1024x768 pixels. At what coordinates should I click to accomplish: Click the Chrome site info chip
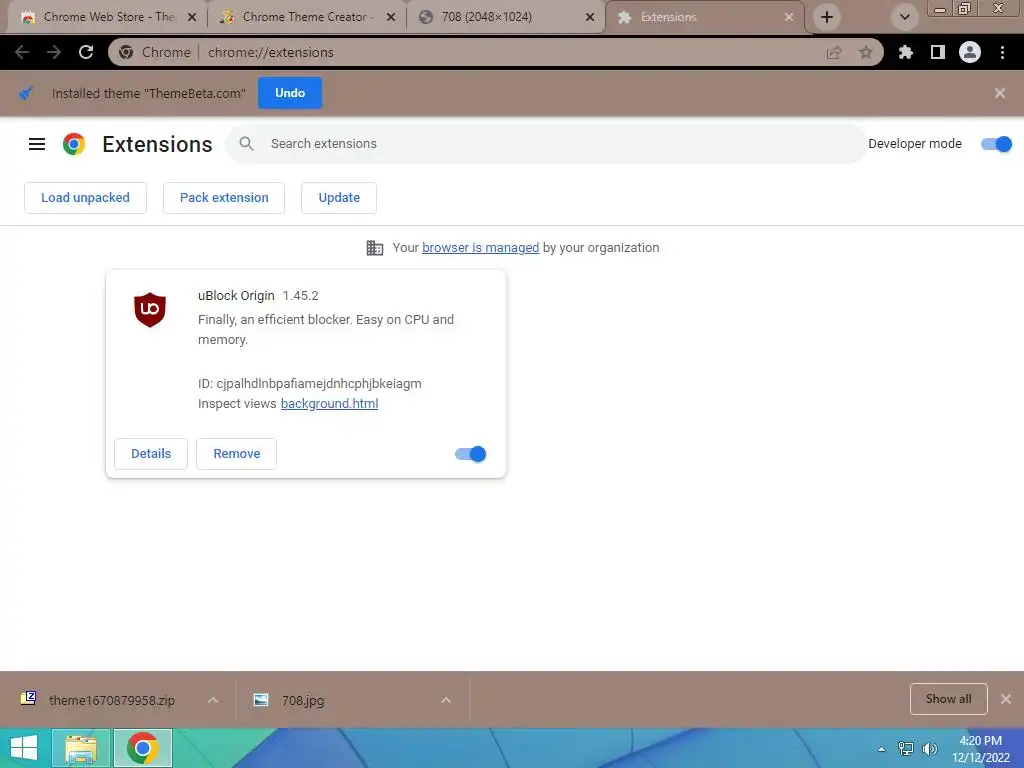[155, 52]
